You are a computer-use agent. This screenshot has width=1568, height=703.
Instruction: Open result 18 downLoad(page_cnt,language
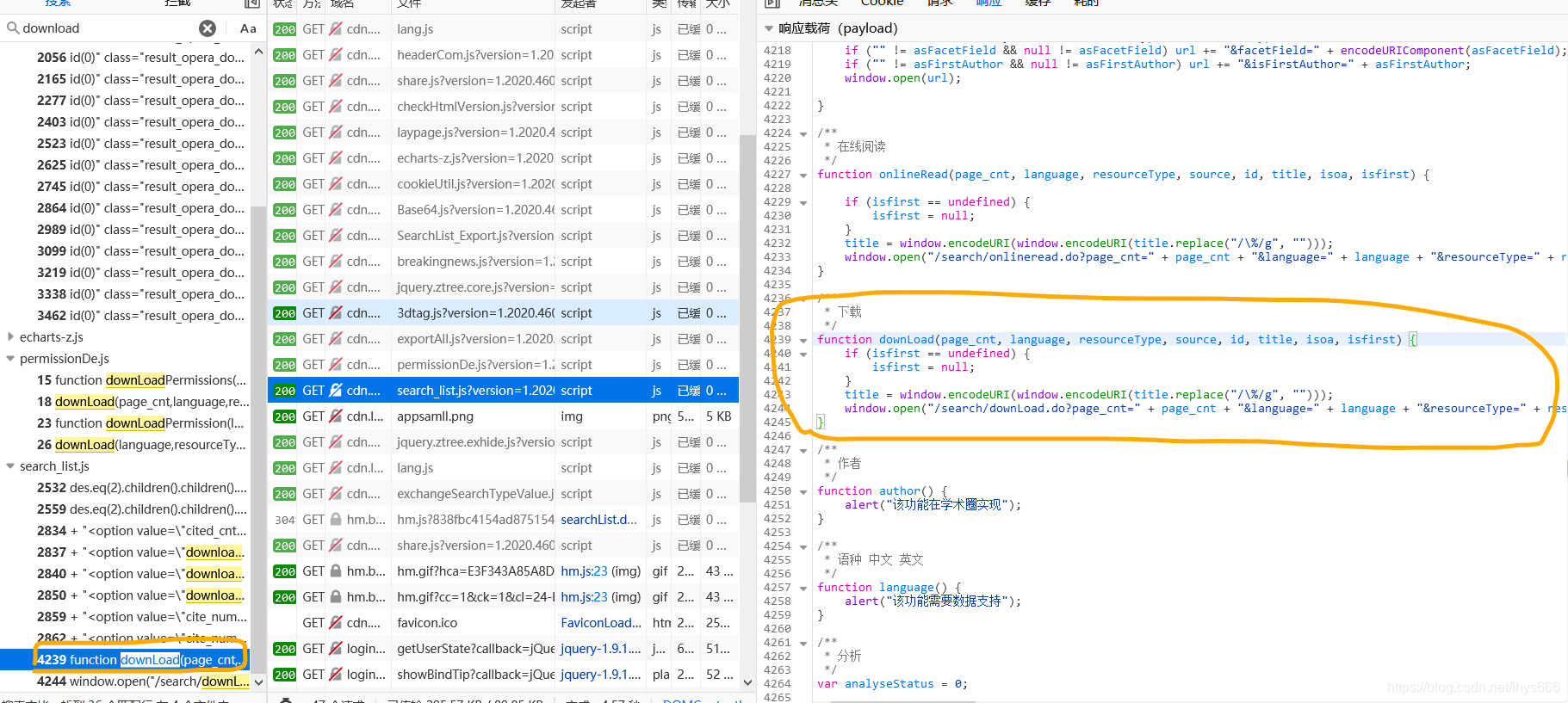126,402
